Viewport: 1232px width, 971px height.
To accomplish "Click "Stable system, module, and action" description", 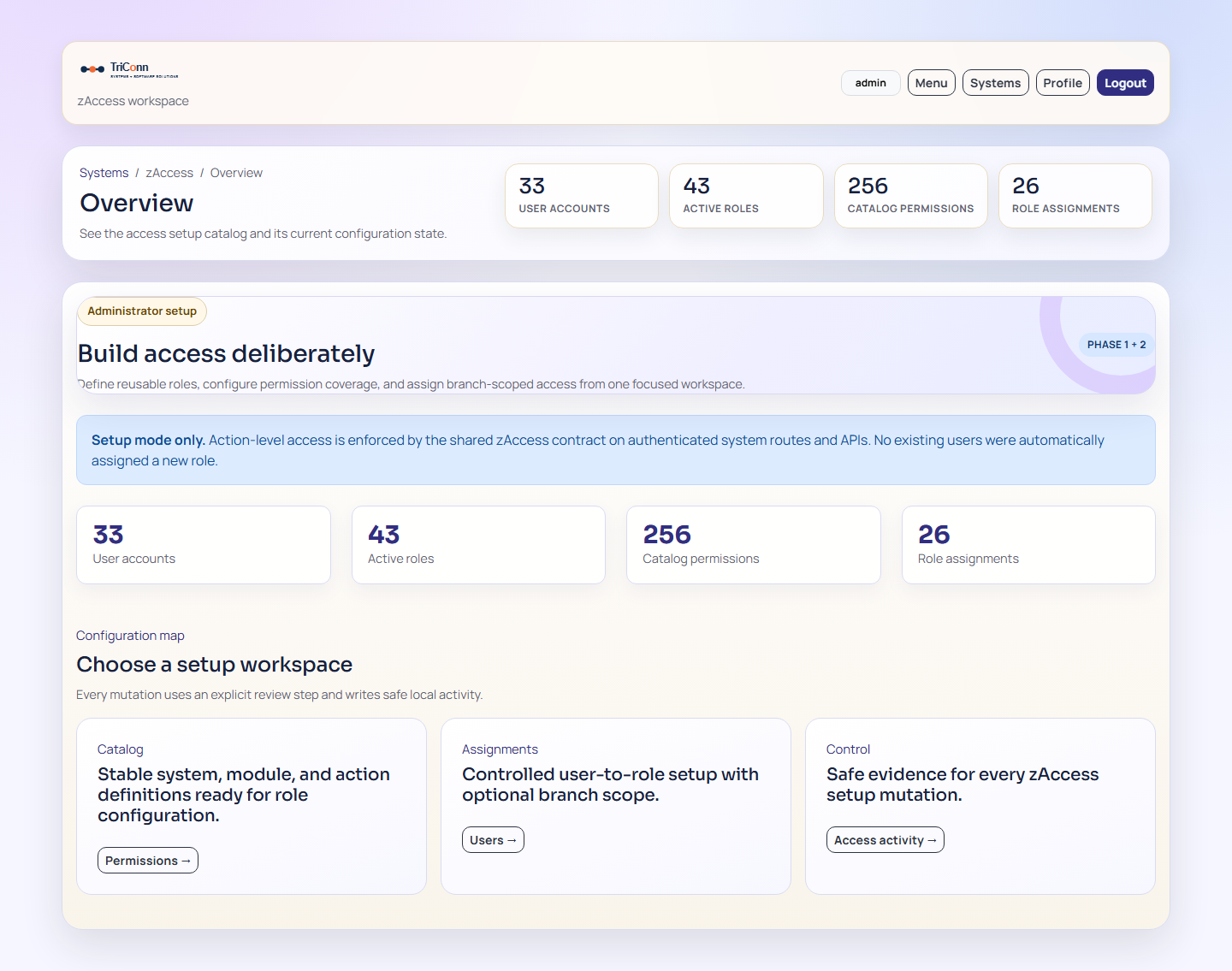I will (244, 795).
